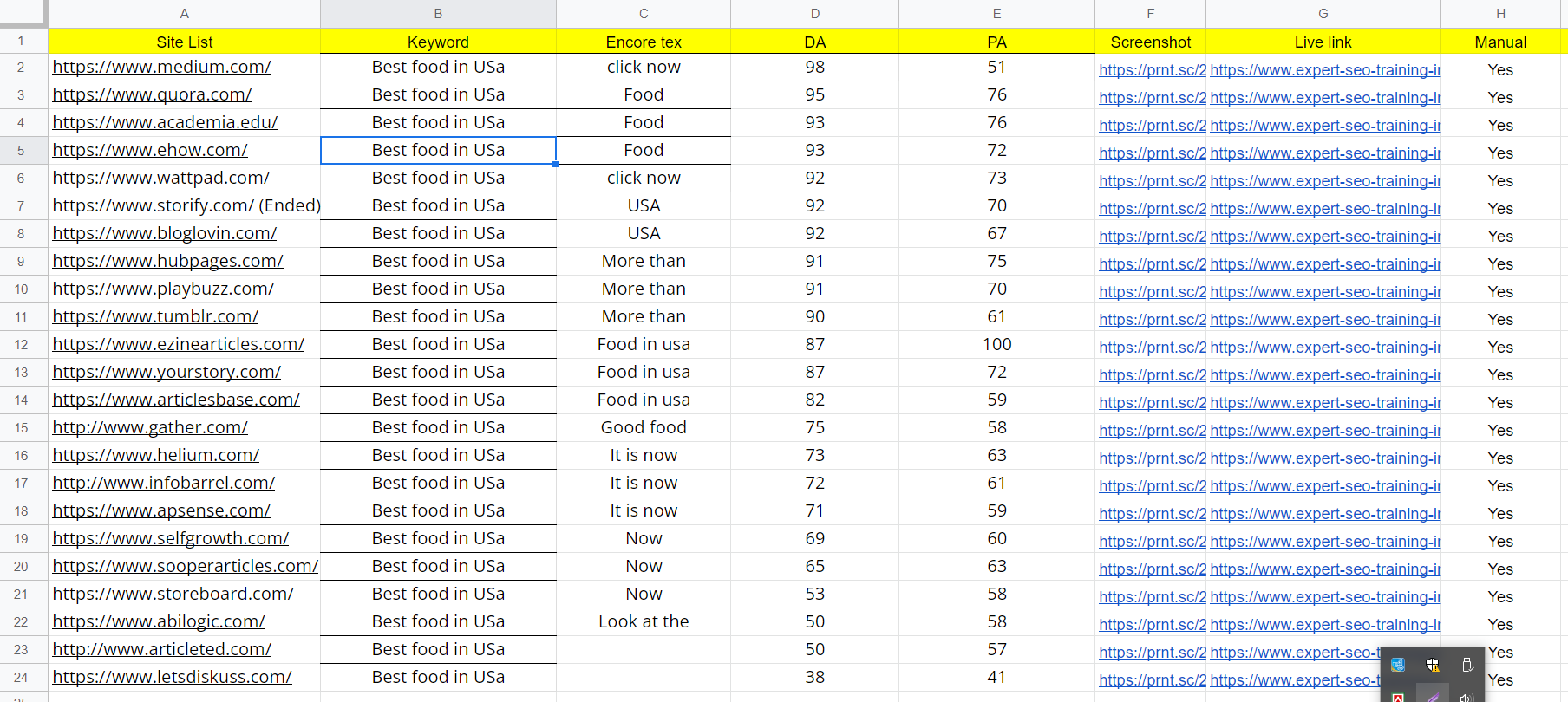
Task: Select row 7 by clicking its row number
Action: 21,205
